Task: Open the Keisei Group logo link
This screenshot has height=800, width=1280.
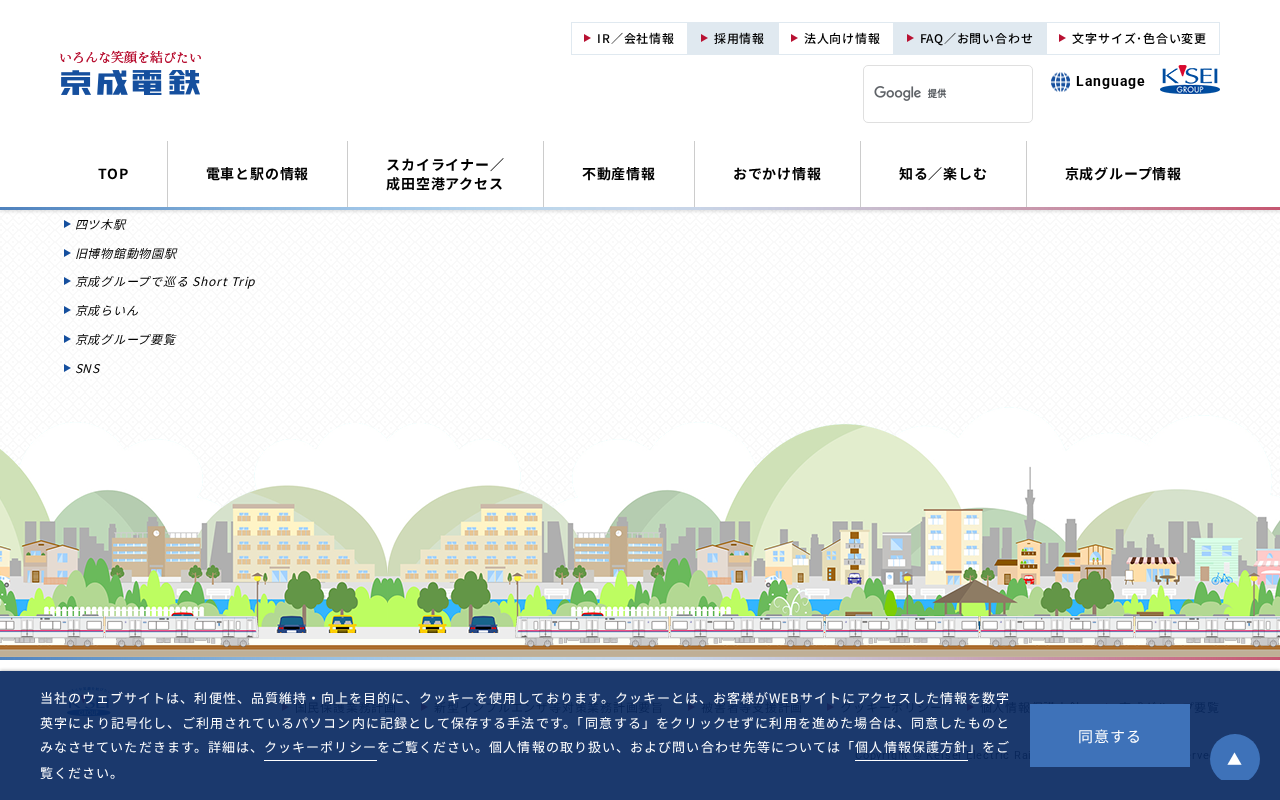Action: click(x=1190, y=80)
